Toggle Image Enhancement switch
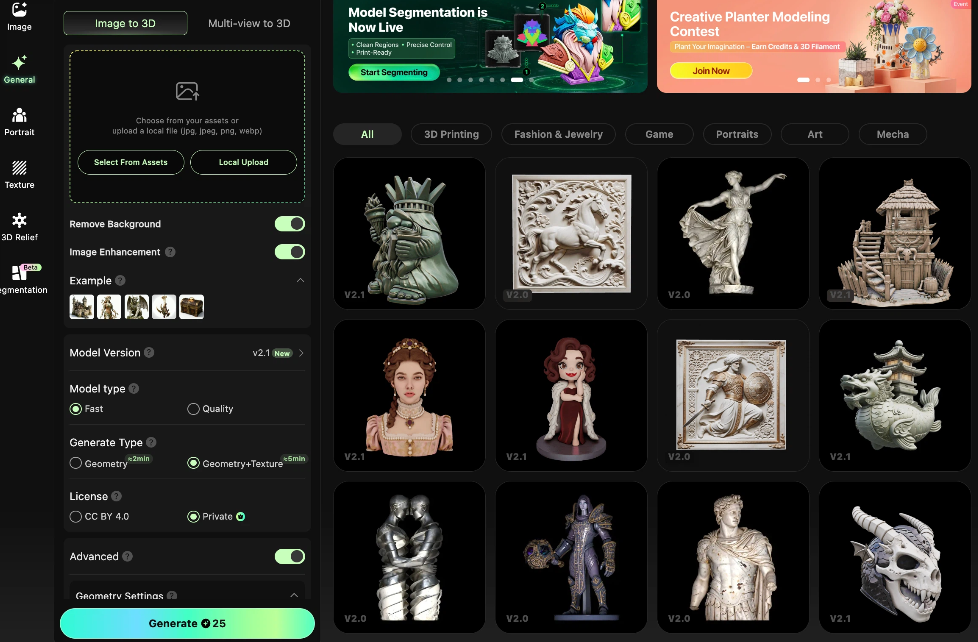 (x=290, y=252)
